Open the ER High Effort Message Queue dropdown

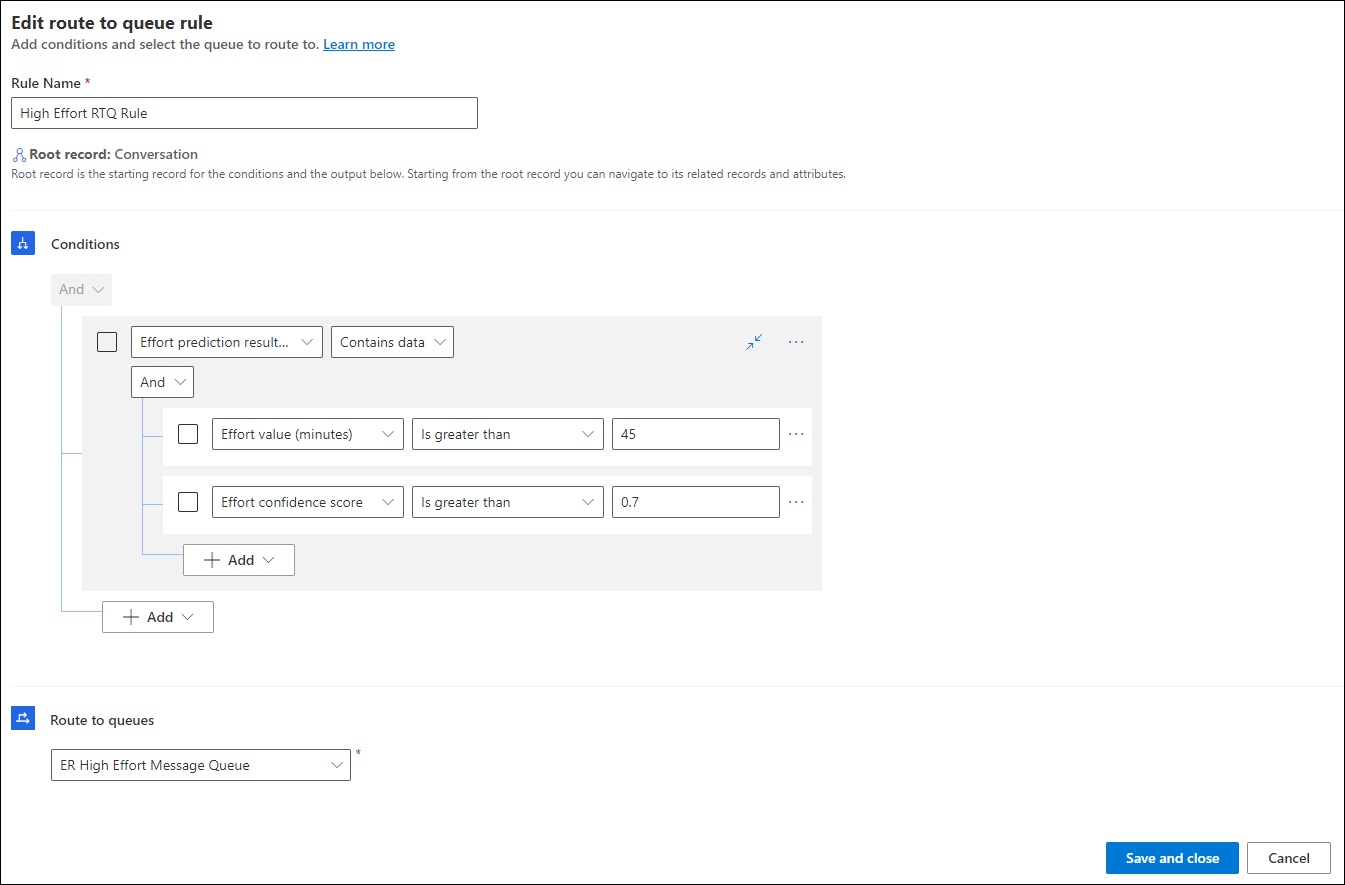201,765
